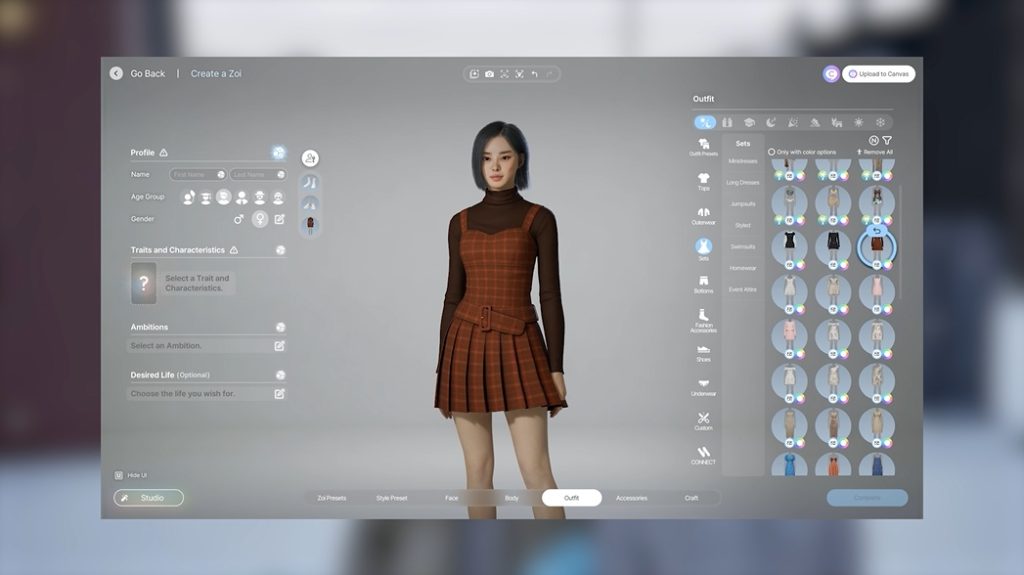
Task: Click the redo arrow in top toolbar
Action: point(550,74)
